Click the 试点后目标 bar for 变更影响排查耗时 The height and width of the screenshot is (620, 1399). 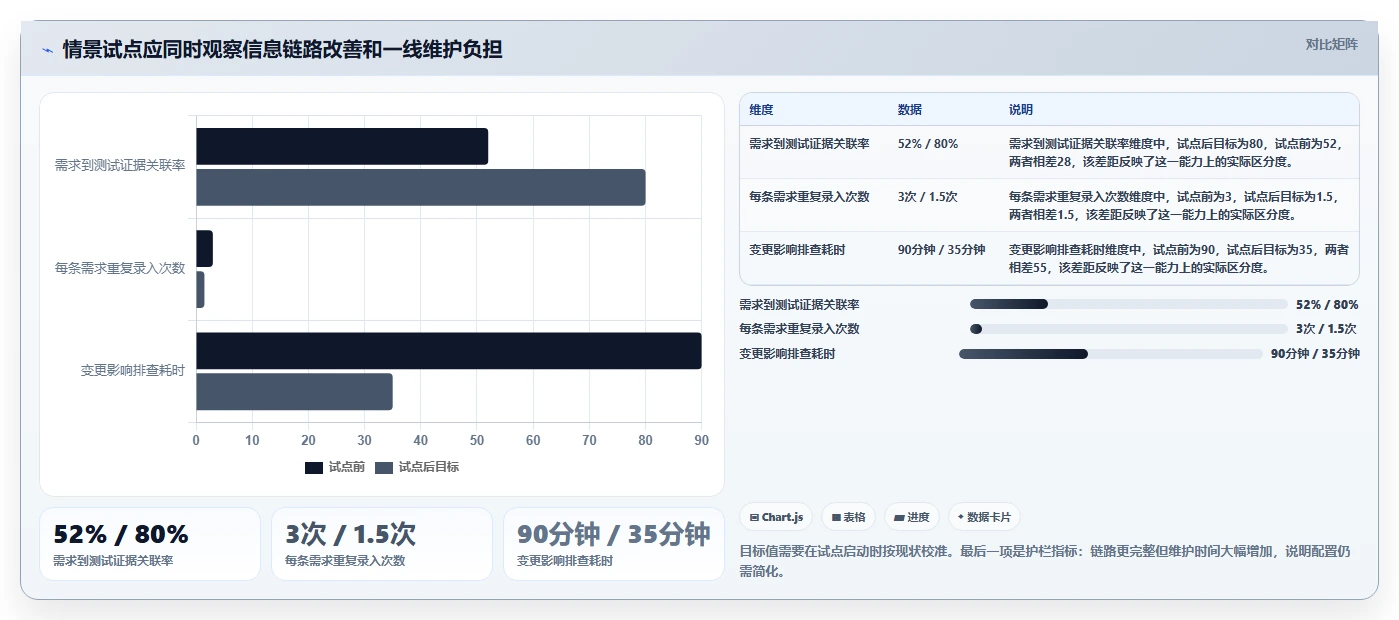click(x=294, y=392)
